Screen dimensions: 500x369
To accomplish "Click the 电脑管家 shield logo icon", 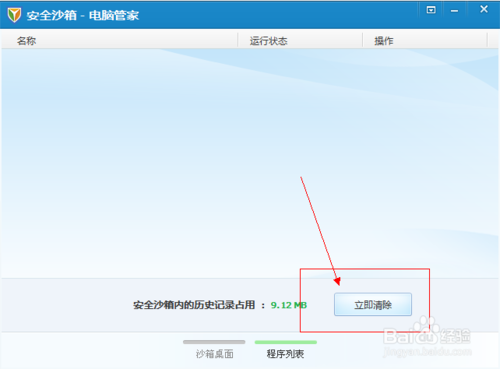I will (x=14, y=15).
